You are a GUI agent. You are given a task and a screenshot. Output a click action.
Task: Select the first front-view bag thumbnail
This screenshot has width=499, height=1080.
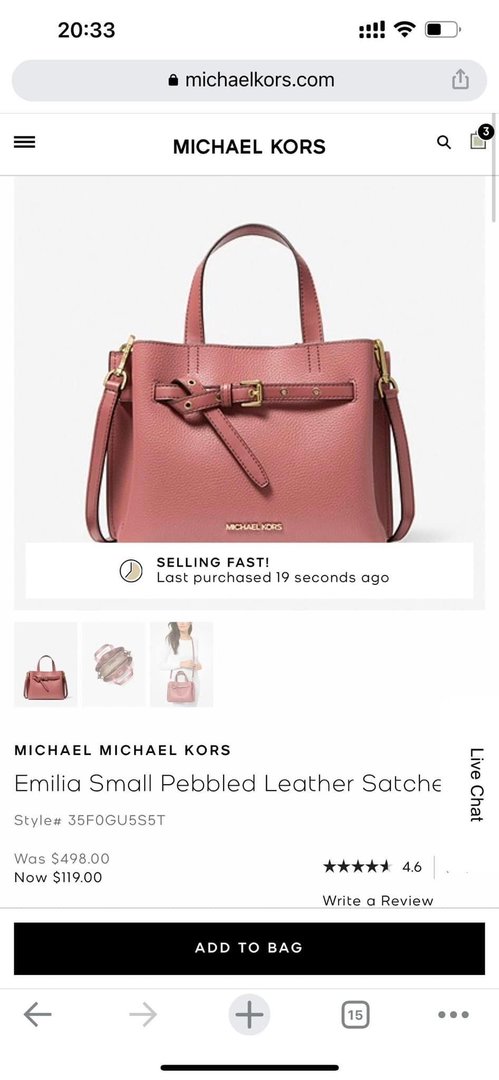(x=45, y=665)
